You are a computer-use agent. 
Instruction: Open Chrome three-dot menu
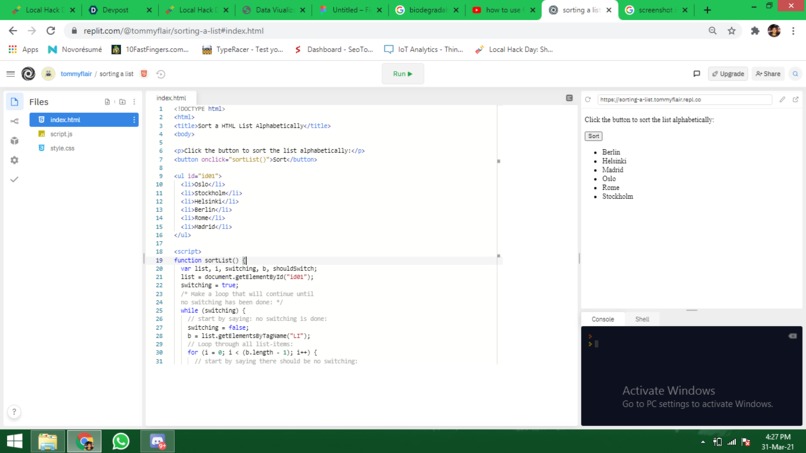(x=793, y=31)
